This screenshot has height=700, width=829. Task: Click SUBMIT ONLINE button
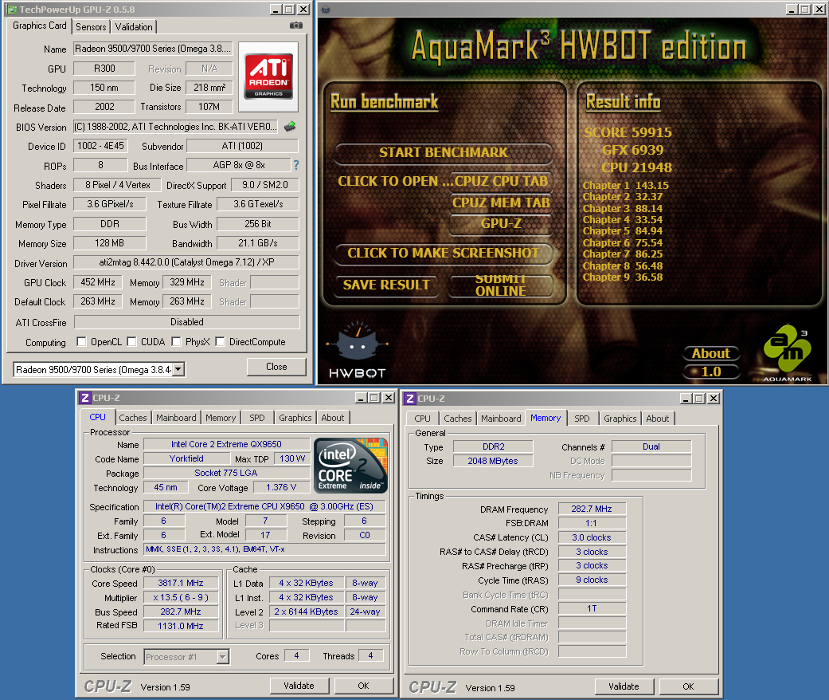[501, 285]
